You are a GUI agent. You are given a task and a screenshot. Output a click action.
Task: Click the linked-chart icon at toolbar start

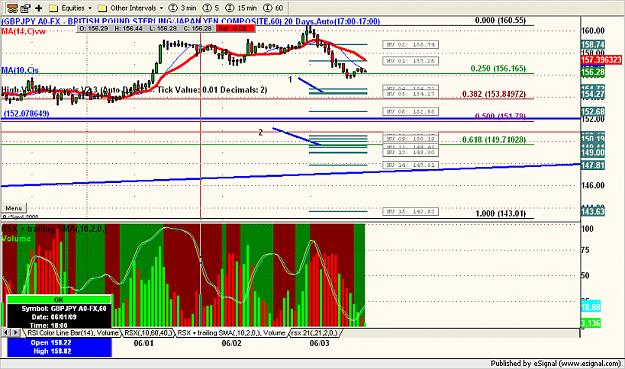tap(13, 8)
